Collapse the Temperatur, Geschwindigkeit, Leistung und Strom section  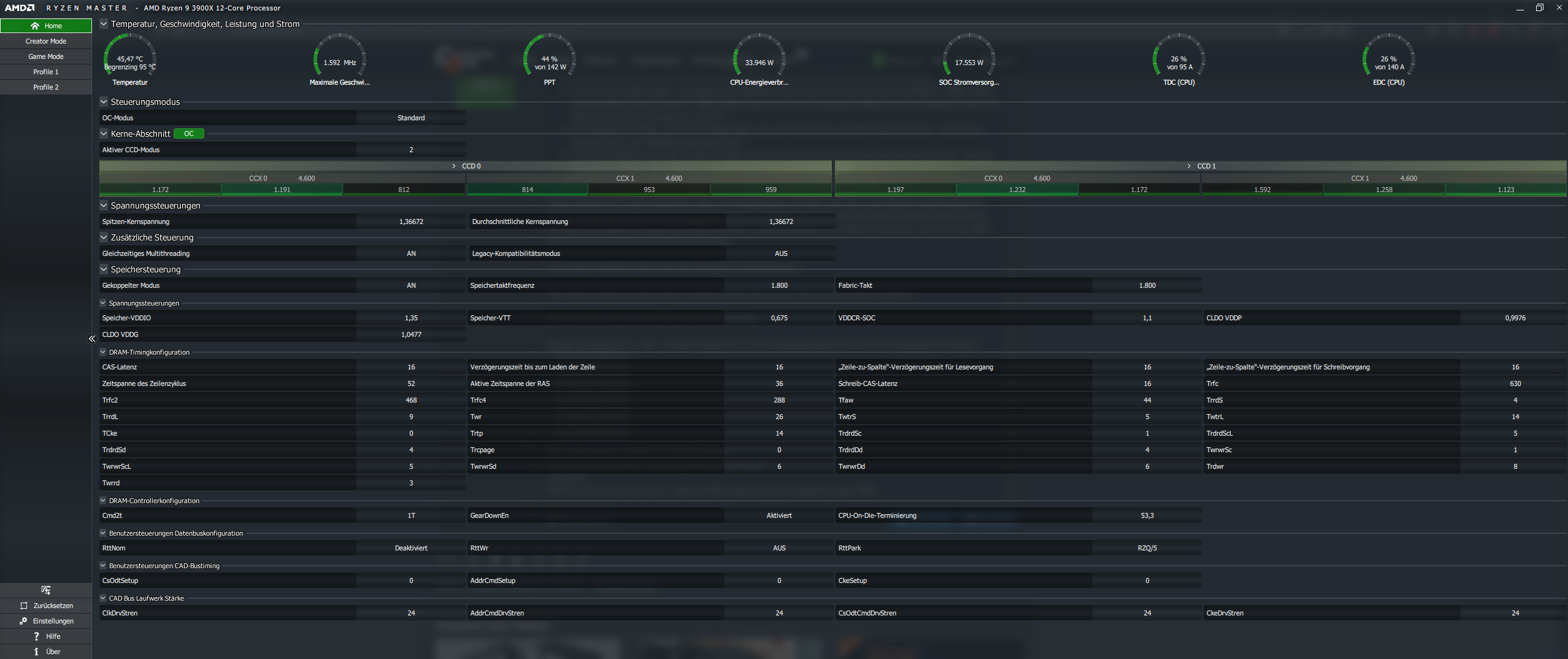pyautogui.click(x=104, y=24)
